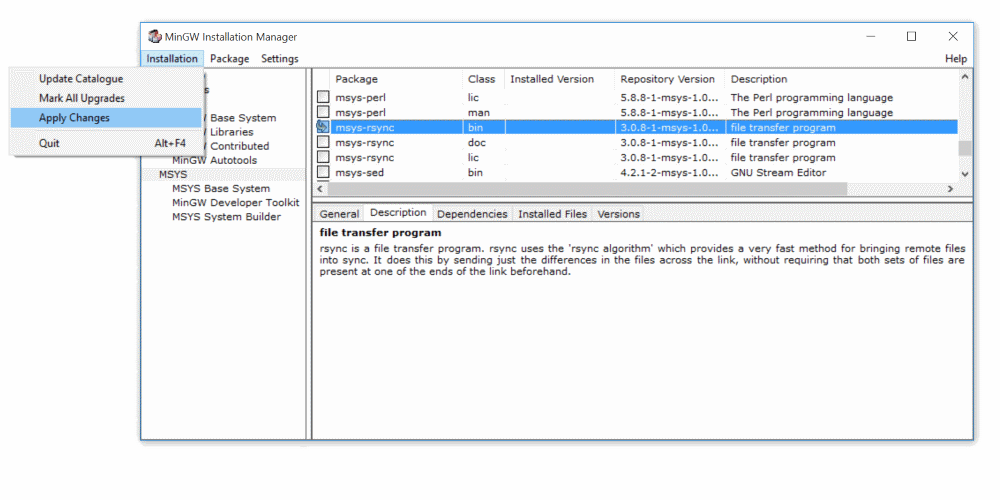Click the repository version in the msys-rsync lic row
This screenshot has width=1000, height=500.
(670, 158)
